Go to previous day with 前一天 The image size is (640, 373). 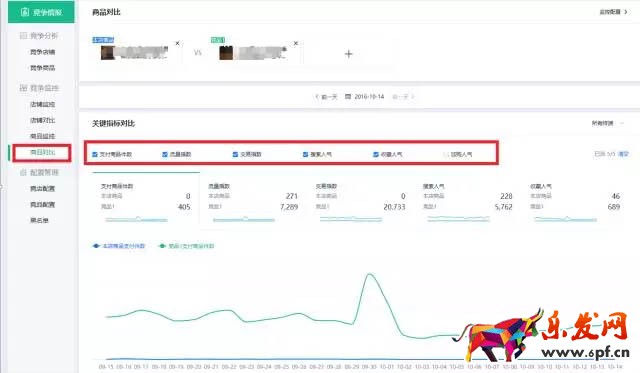[x=326, y=97]
